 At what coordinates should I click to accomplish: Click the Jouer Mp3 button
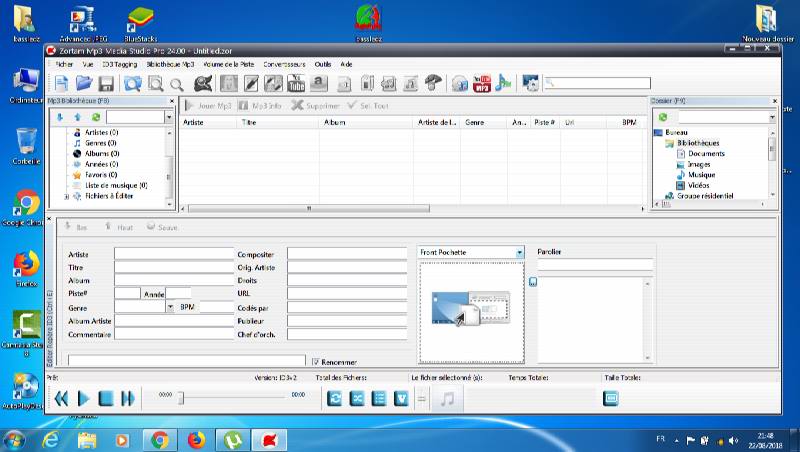[x=208, y=106]
